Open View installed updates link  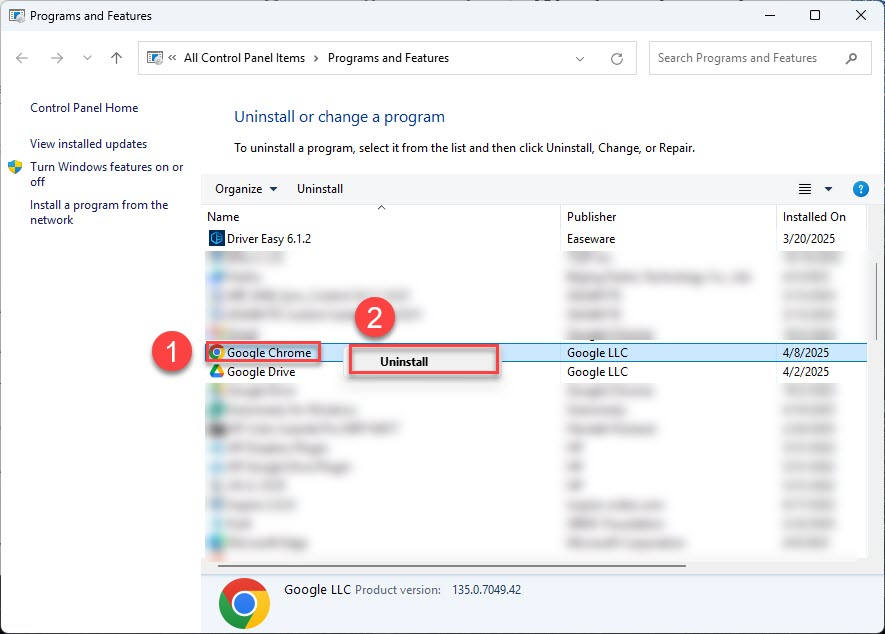tap(88, 144)
